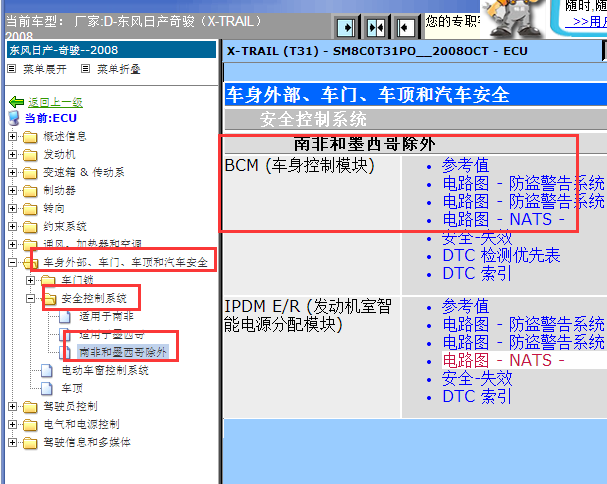The height and width of the screenshot is (484, 607).
Task: Click the green back arrow icon
Action: click(16, 102)
